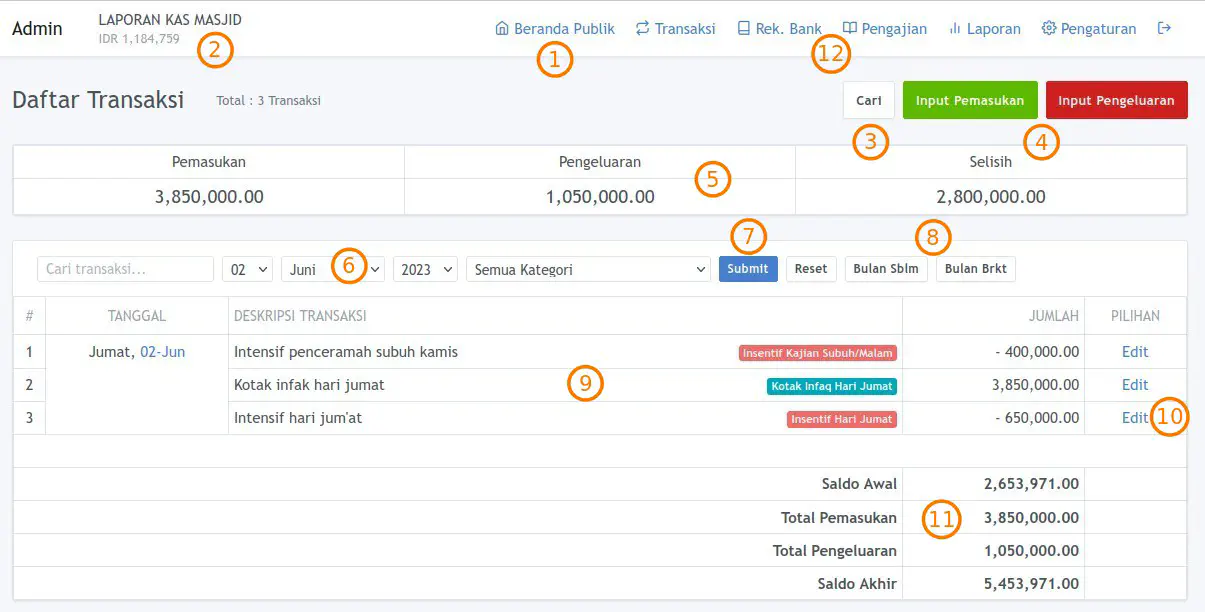Viewport: 1205px width, 612px height.
Task: Click the home icon beside Beranda Publik
Action: click(x=504, y=28)
